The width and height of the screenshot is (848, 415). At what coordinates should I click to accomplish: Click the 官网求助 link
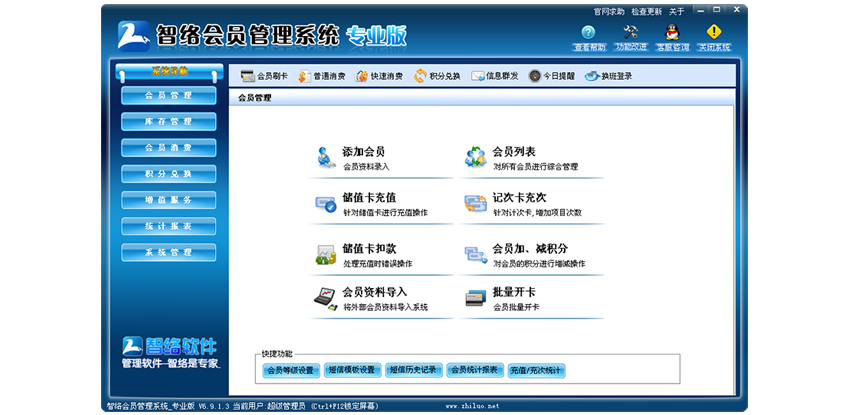609,11
